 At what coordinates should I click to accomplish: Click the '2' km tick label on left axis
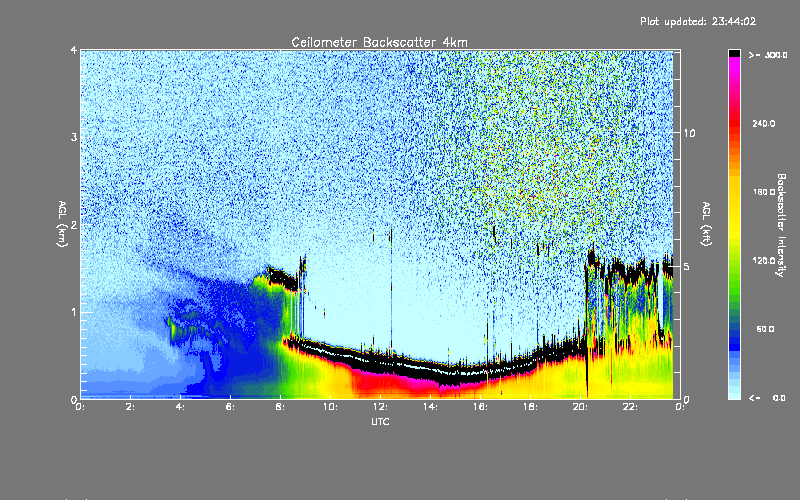pos(74,224)
